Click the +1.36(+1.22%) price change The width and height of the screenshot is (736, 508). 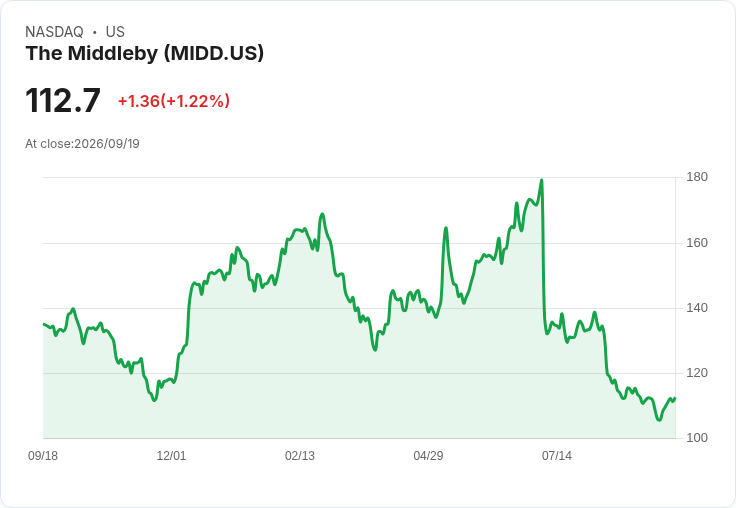(x=174, y=101)
